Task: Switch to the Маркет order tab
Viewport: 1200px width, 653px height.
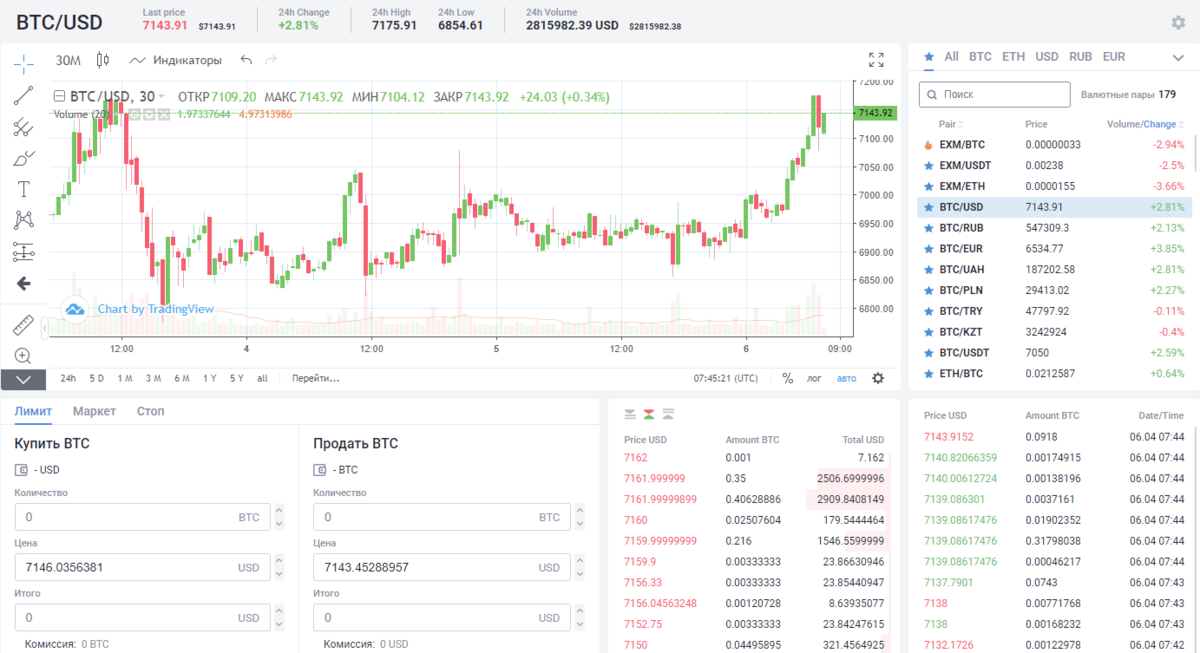Action: tap(94, 411)
